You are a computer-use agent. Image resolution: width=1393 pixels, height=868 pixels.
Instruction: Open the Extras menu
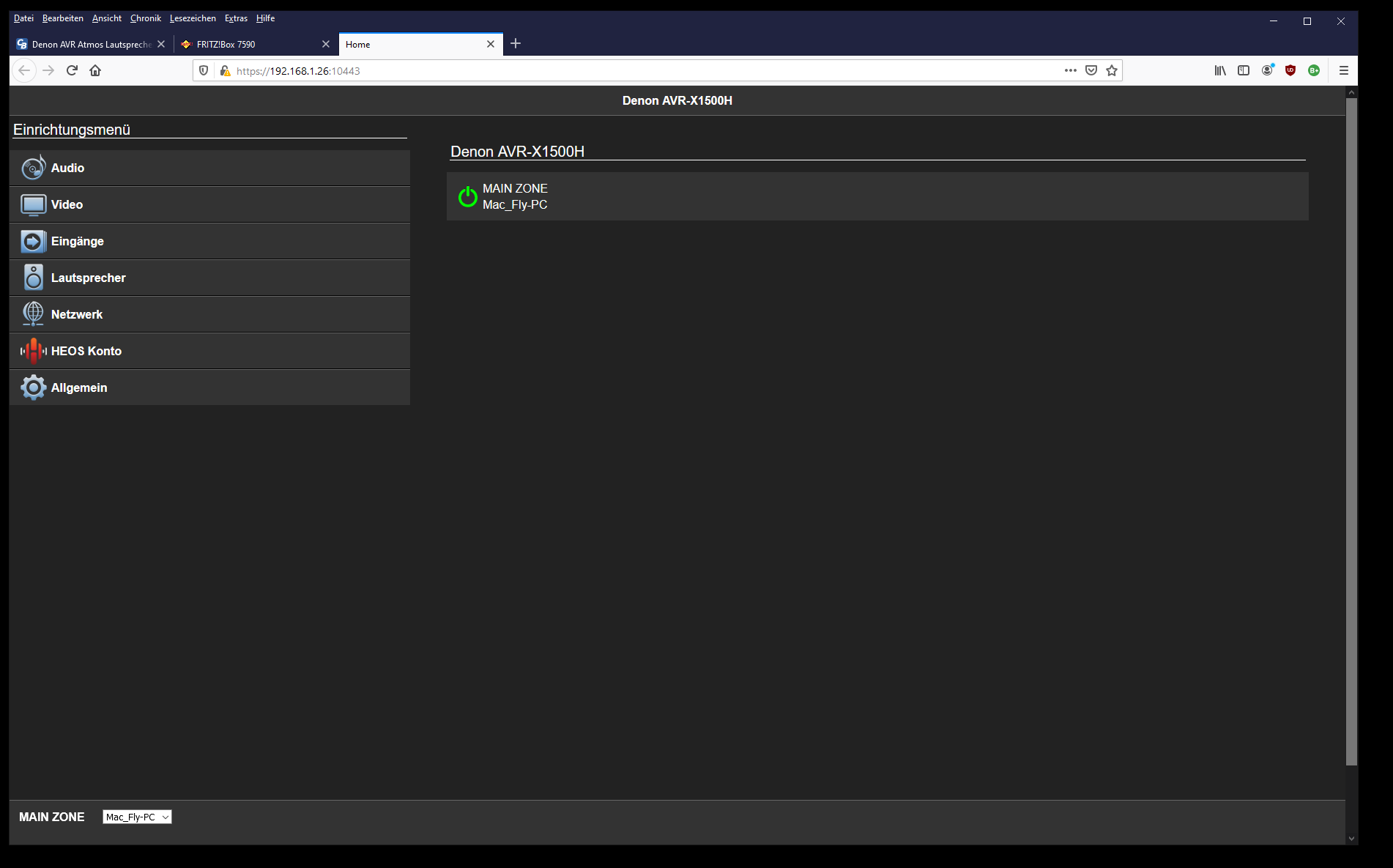(x=236, y=18)
